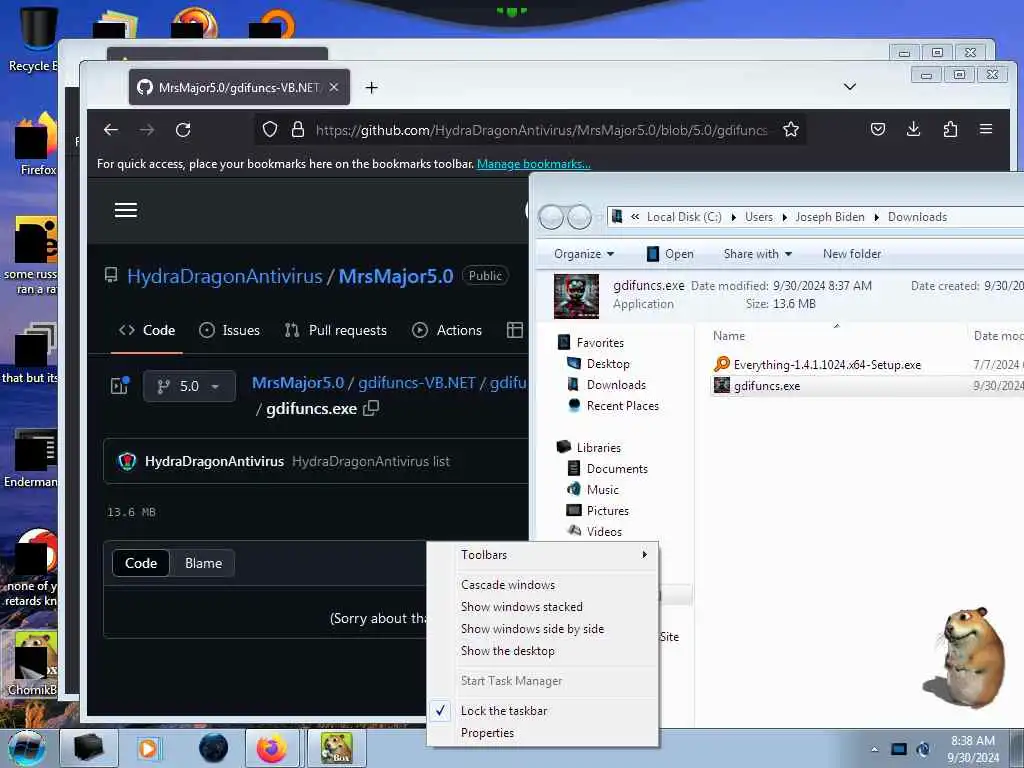This screenshot has width=1024, height=768.
Task: Open Firefox downloads panel
Action: pyautogui.click(x=914, y=129)
